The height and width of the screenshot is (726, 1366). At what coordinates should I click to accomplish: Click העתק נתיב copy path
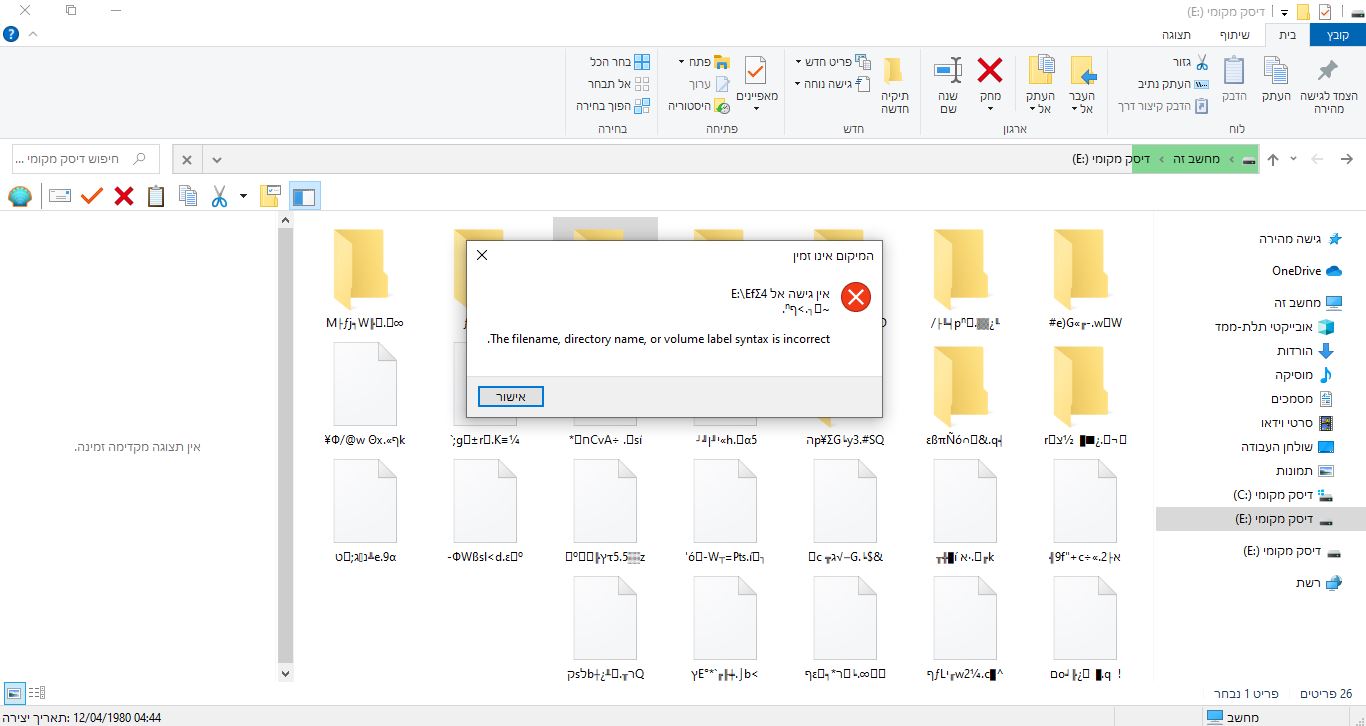pos(1174,84)
